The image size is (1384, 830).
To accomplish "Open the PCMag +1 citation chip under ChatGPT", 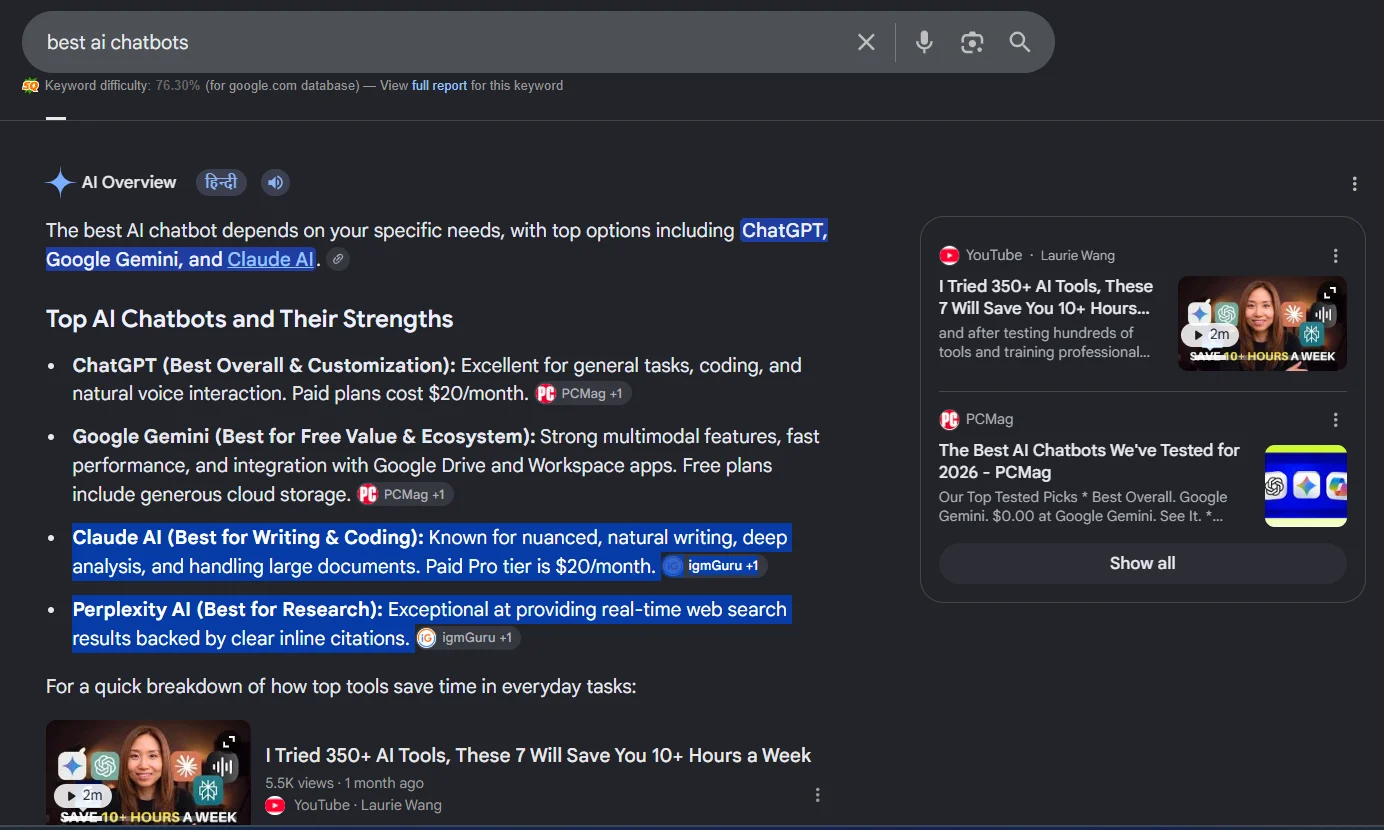I will point(583,394).
